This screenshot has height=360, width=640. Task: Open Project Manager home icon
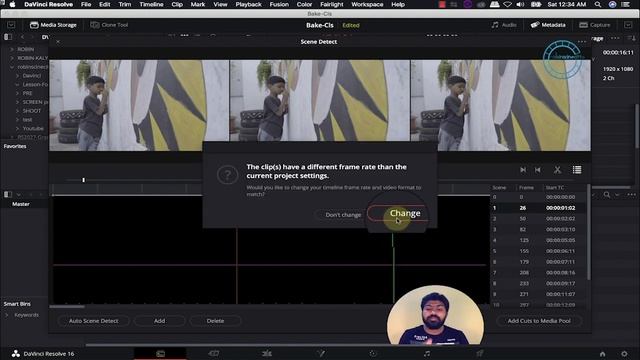(602, 354)
